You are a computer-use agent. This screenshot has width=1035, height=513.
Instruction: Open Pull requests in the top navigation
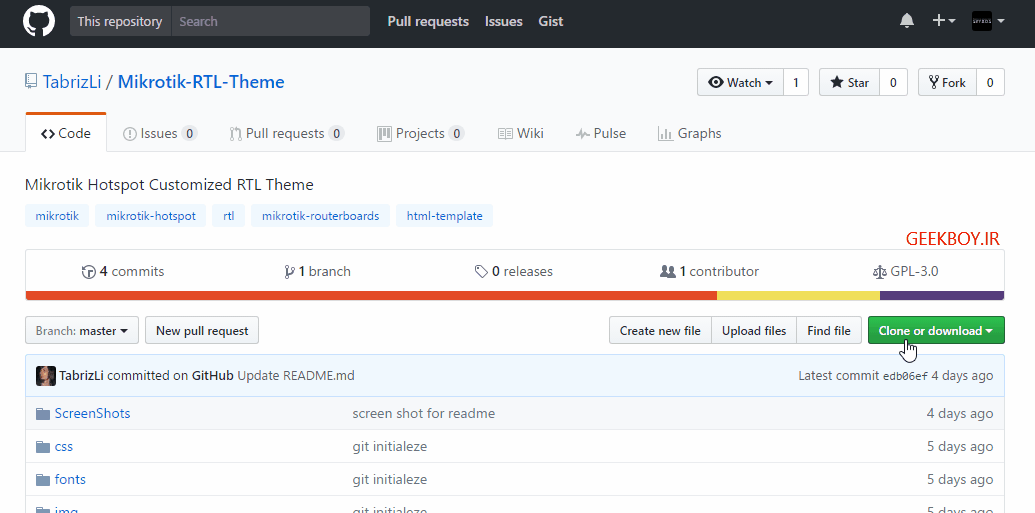click(x=428, y=22)
